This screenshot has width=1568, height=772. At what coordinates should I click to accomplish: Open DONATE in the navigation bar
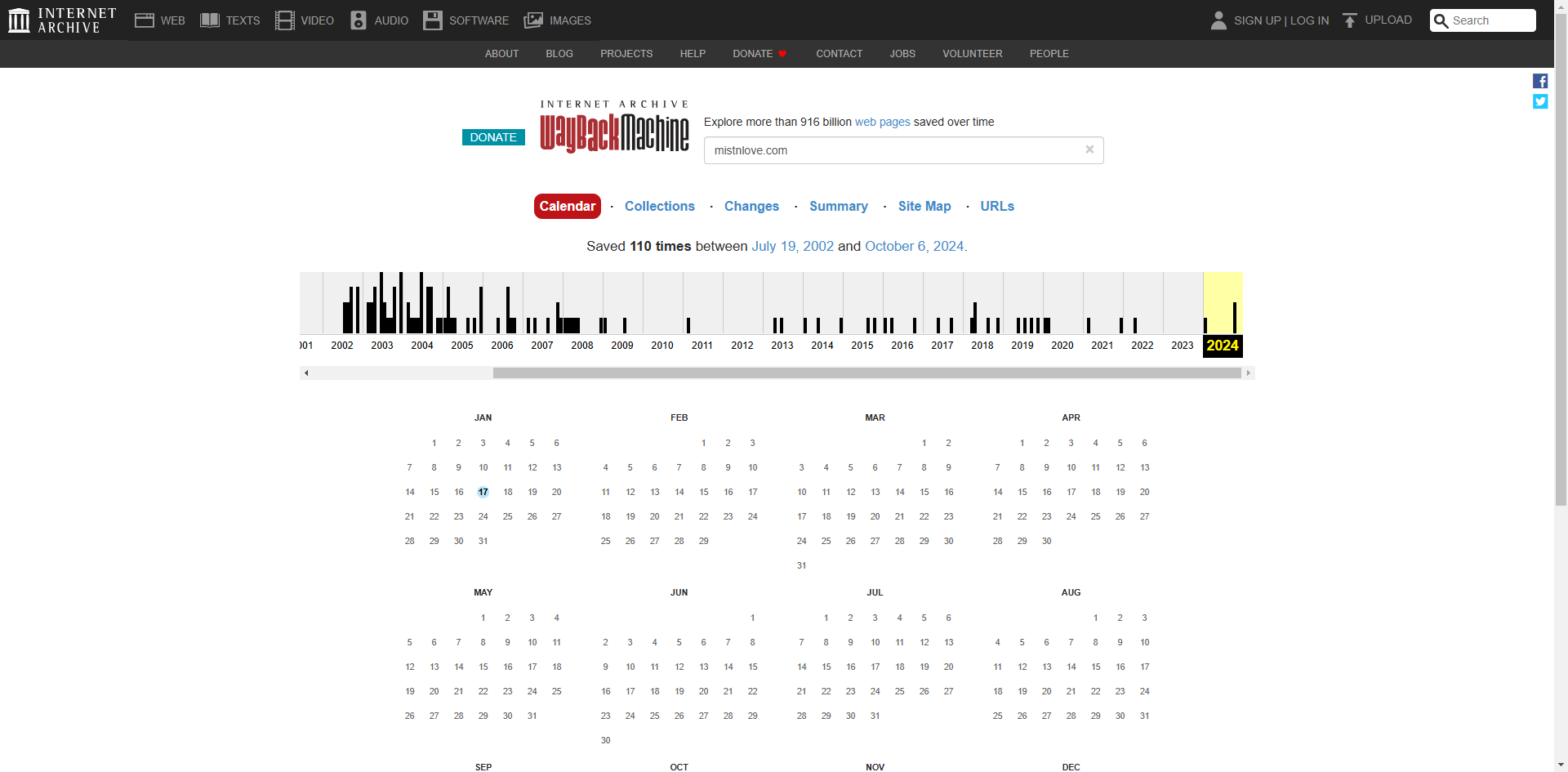[x=759, y=54]
